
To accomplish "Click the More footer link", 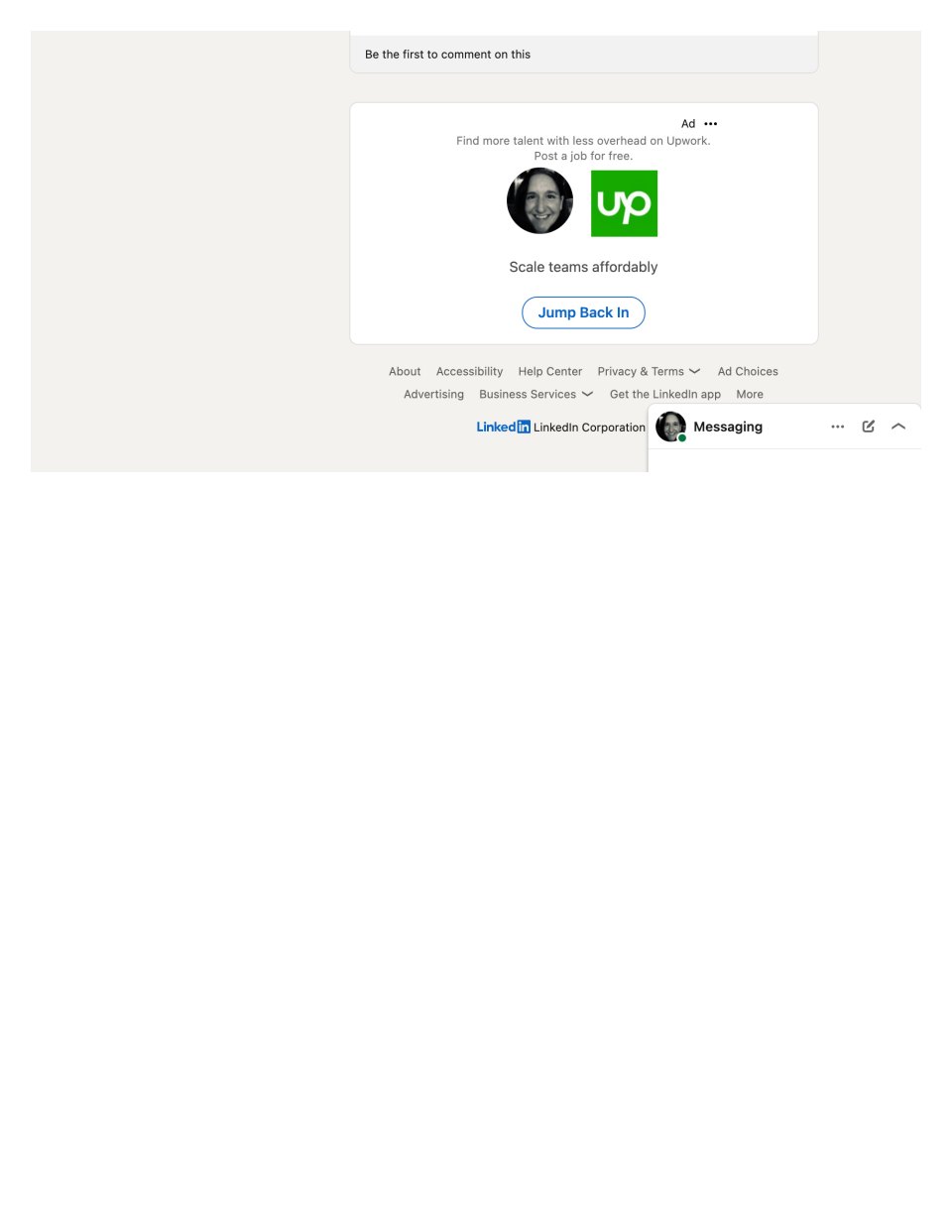I will (750, 394).
